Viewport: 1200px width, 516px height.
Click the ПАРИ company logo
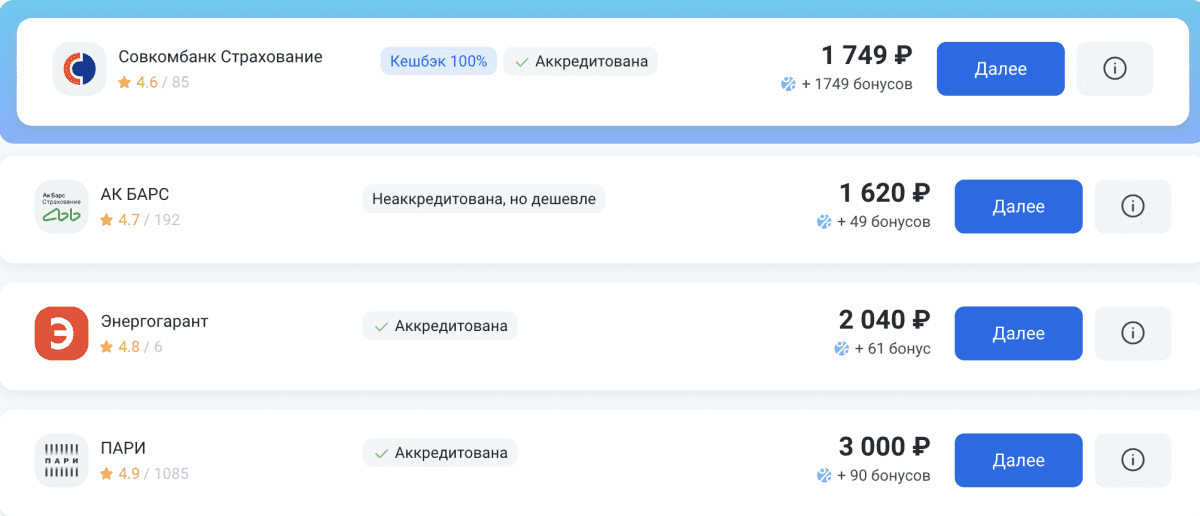click(x=62, y=461)
